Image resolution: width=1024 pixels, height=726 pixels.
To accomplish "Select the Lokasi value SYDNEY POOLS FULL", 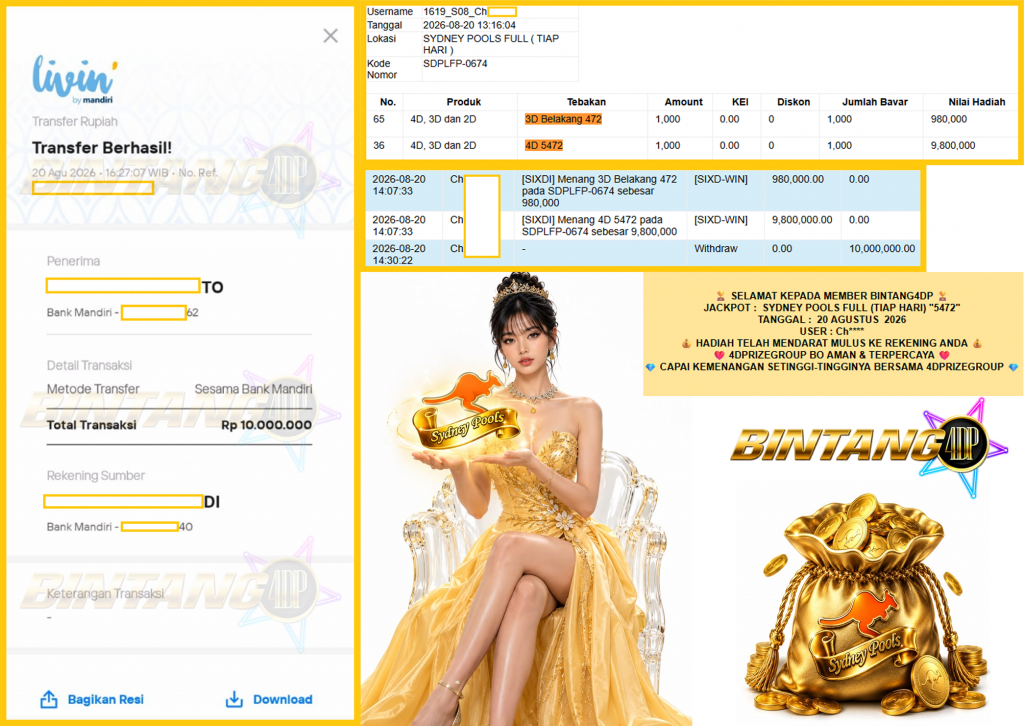I will (491, 44).
